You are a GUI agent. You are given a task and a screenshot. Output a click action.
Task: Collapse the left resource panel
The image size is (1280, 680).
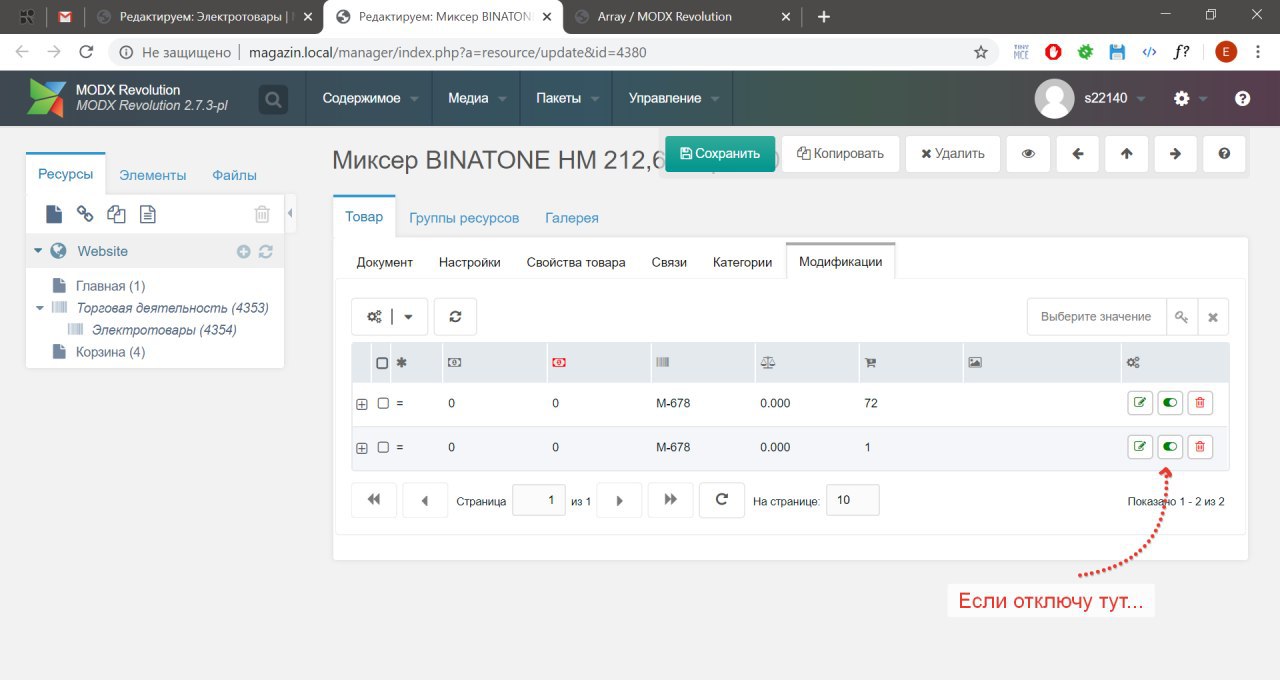coord(290,213)
